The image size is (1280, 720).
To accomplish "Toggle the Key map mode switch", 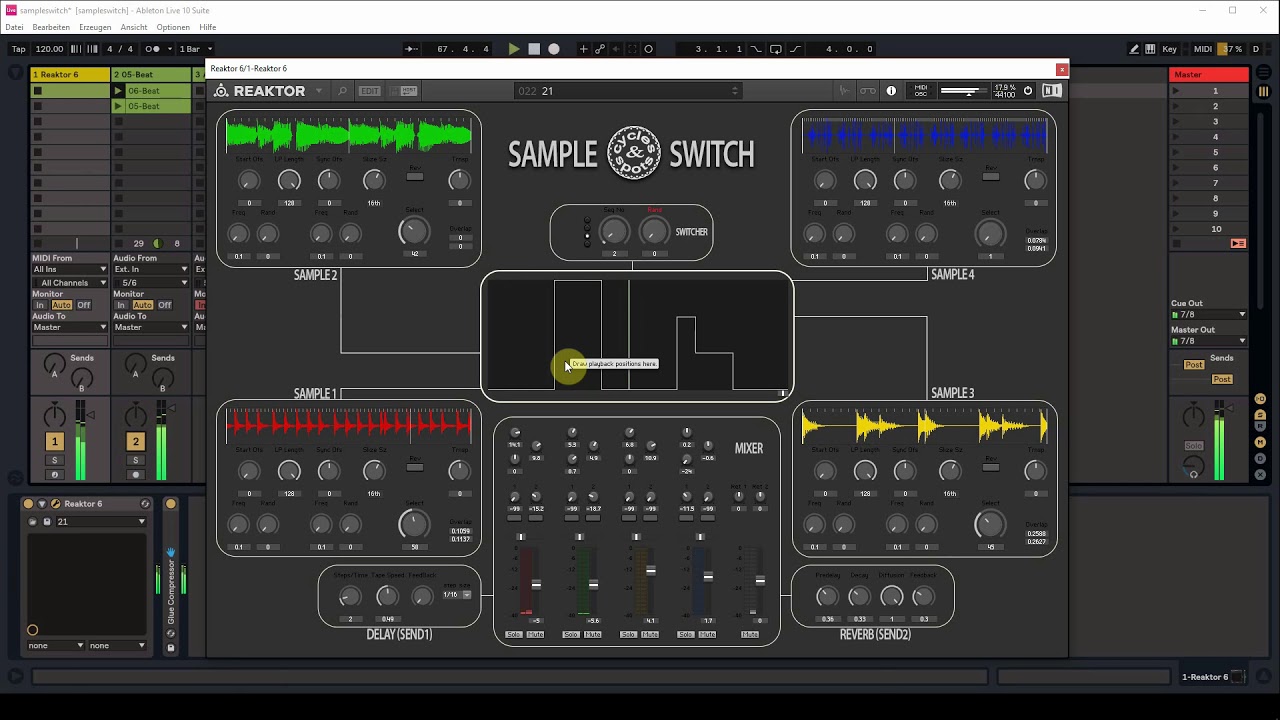I will click(1169, 49).
